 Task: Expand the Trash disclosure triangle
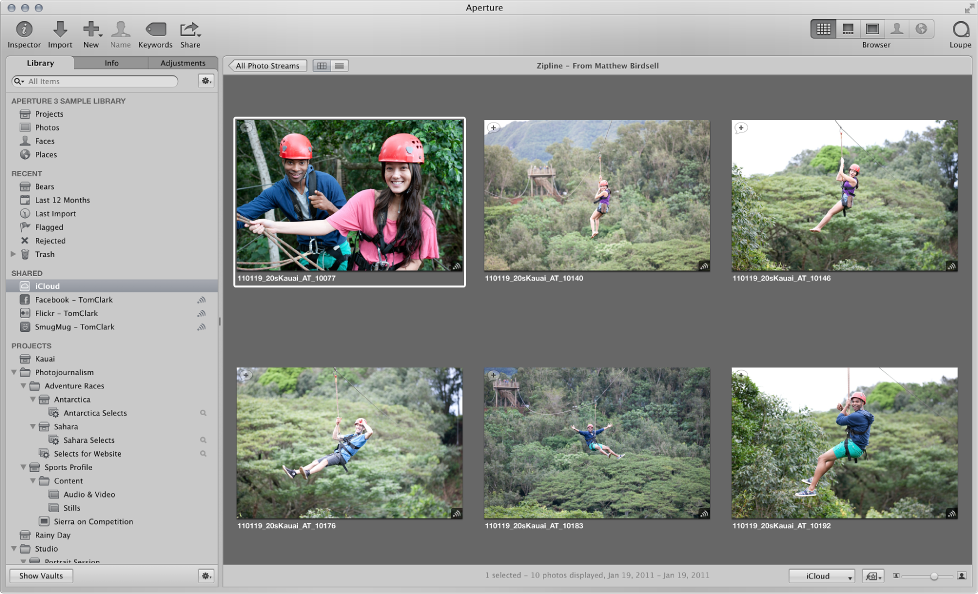click(x=13, y=255)
